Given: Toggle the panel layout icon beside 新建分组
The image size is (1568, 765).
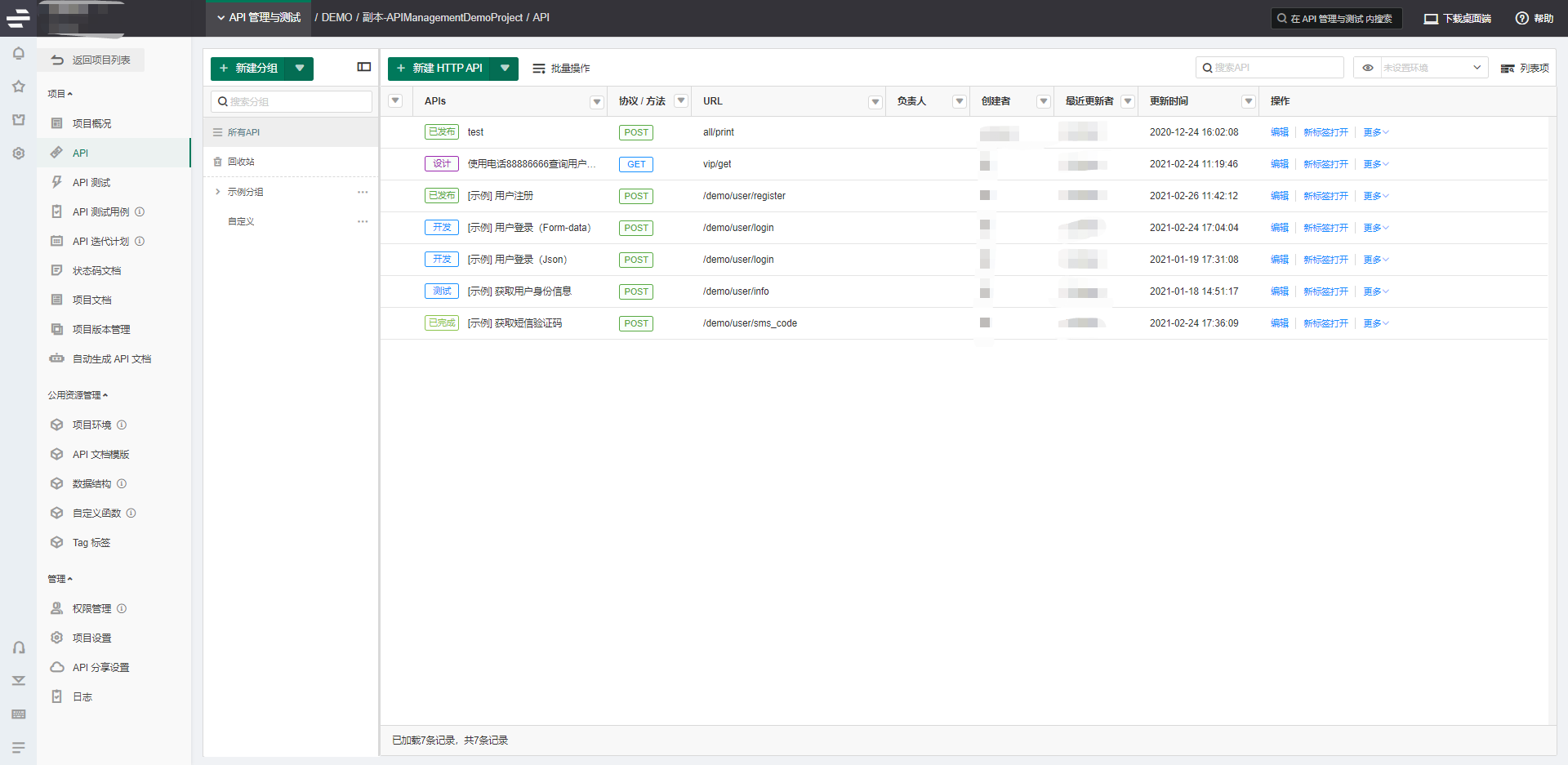Looking at the screenshot, I should (364, 67).
